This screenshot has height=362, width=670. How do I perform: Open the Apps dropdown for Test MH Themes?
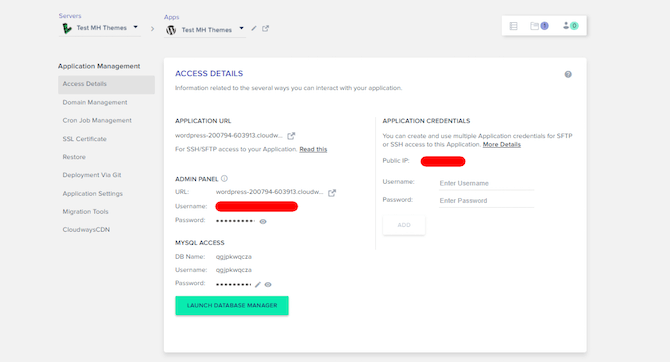click(x=205, y=30)
